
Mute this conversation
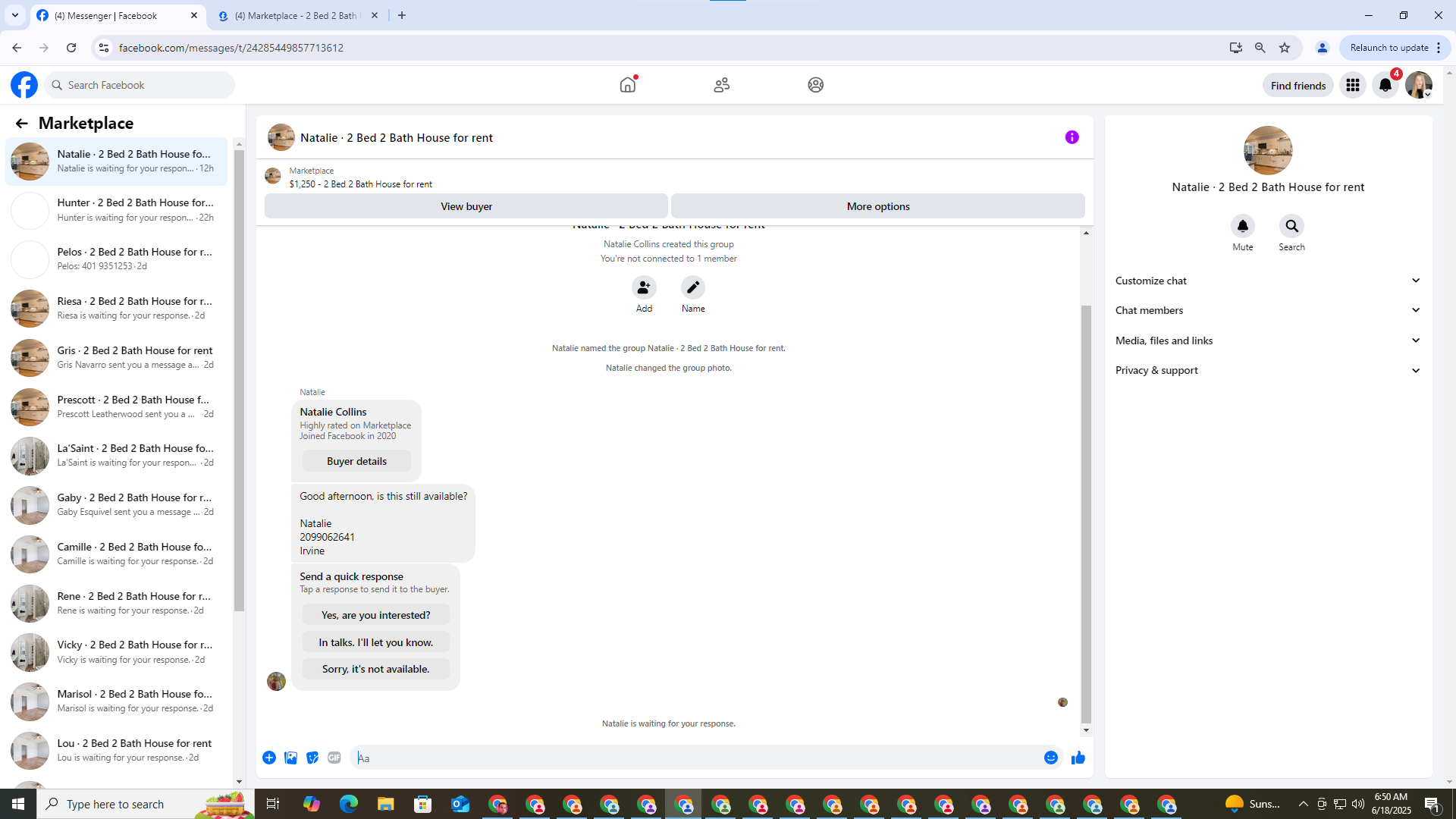[x=1243, y=226]
